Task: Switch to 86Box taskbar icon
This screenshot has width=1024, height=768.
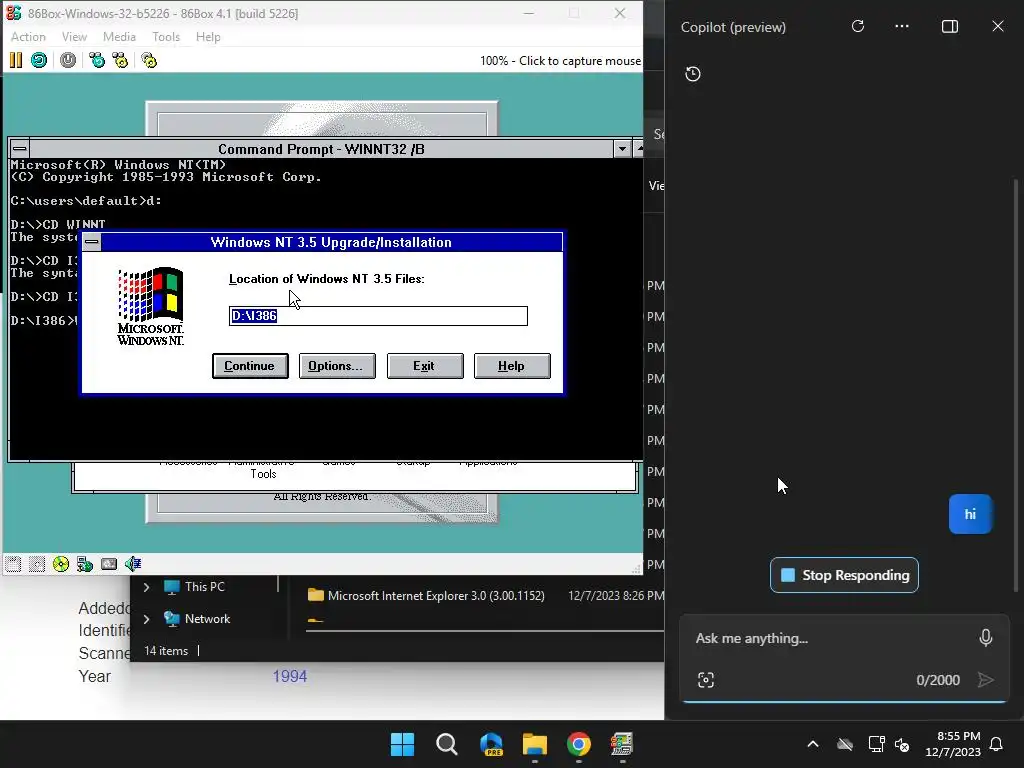Action: [622, 744]
